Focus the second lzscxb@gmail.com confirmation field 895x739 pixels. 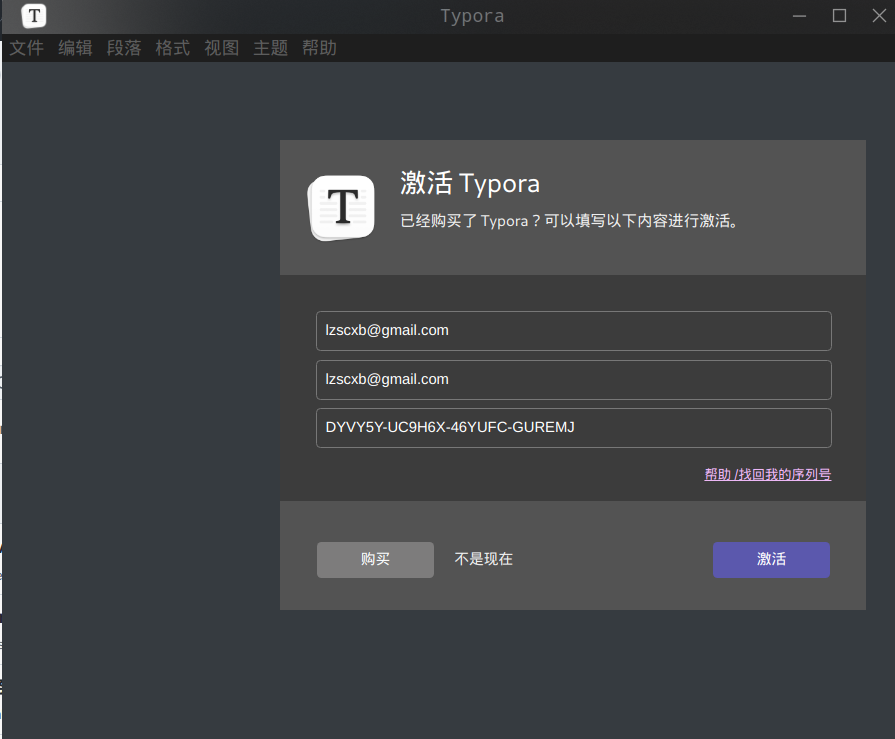(x=574, y=380)
